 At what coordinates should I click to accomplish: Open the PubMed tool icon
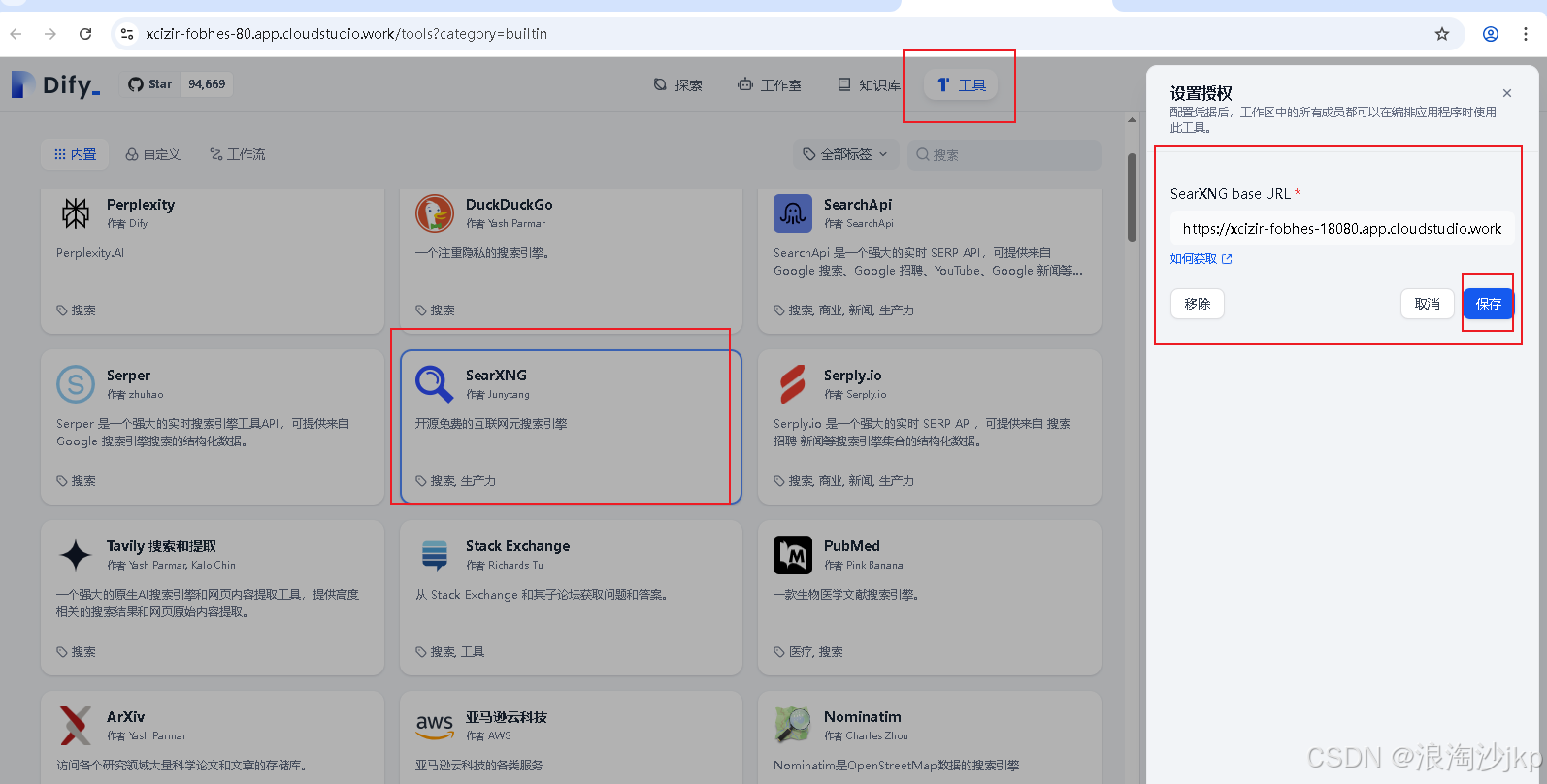(793, 555)
